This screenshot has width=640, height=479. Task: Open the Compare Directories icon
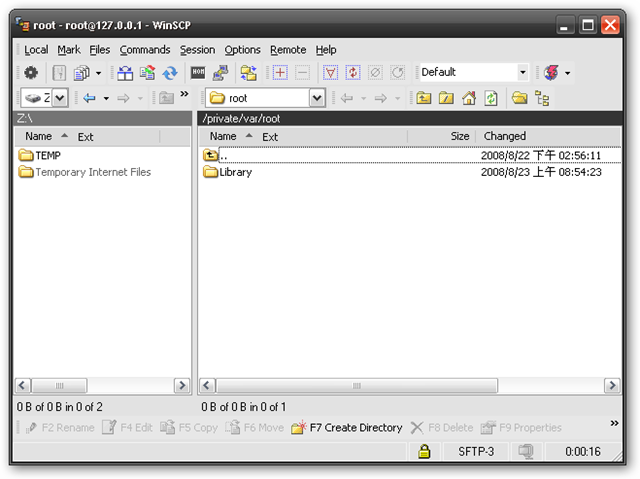pyautogui.click(x=125, y=73)
